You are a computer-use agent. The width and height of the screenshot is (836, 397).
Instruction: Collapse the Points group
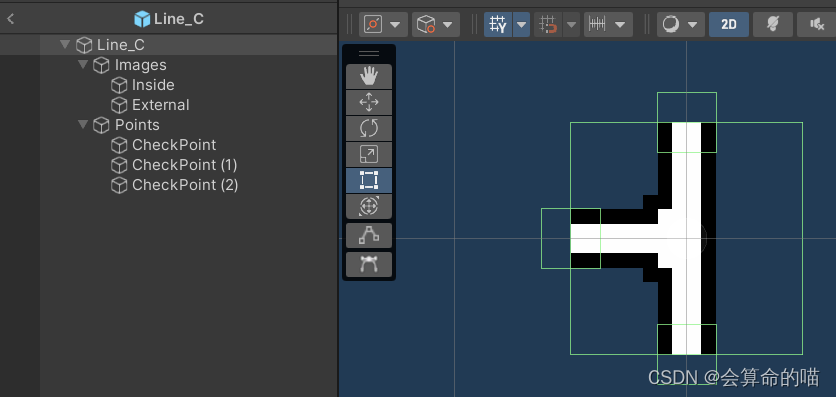point(83,125)
